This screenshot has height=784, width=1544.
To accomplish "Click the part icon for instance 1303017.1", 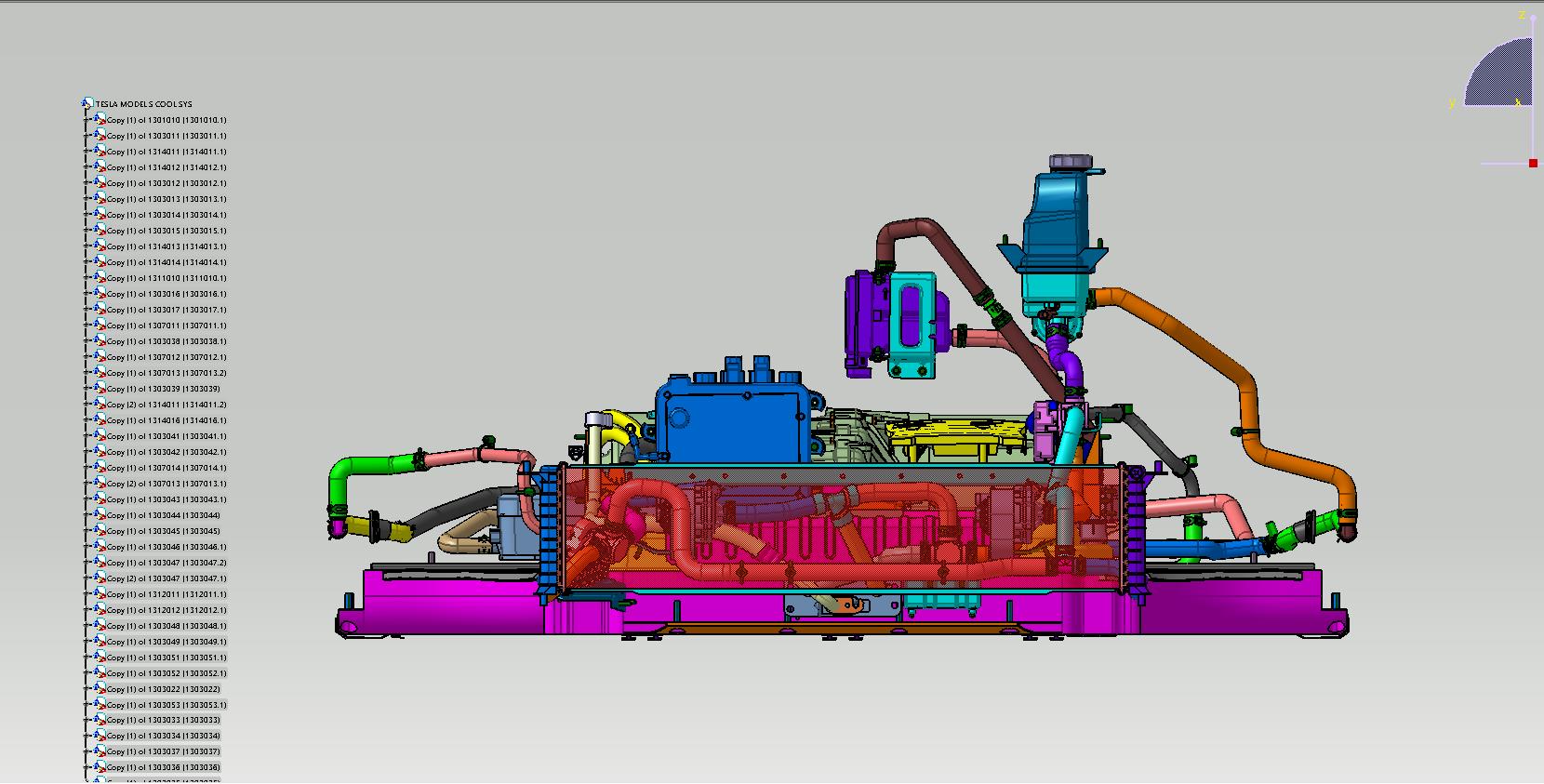I will (100, 309).
